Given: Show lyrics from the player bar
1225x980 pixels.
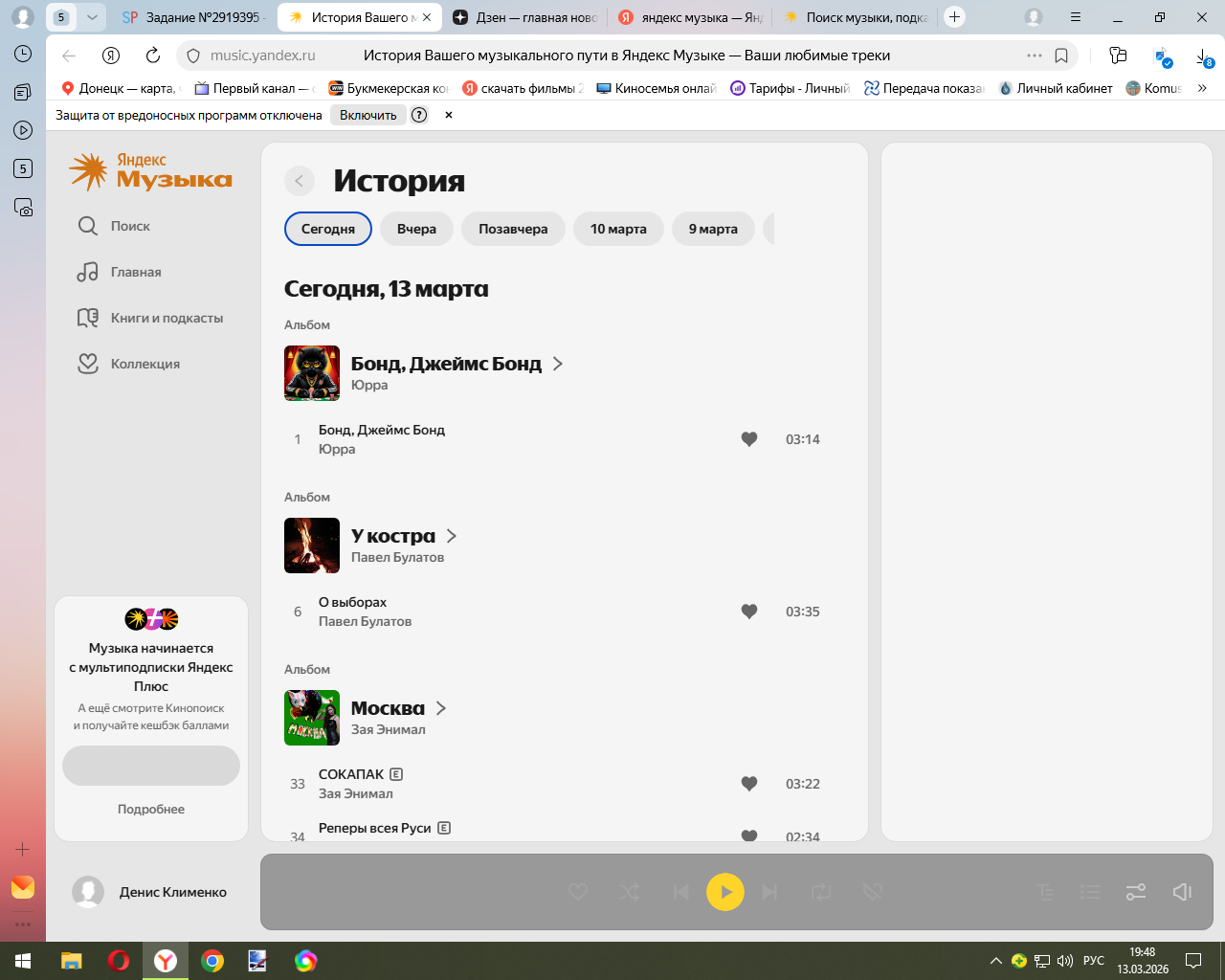Looking at the screenshot, I should pyautogui.click(x=1045, y=892).
